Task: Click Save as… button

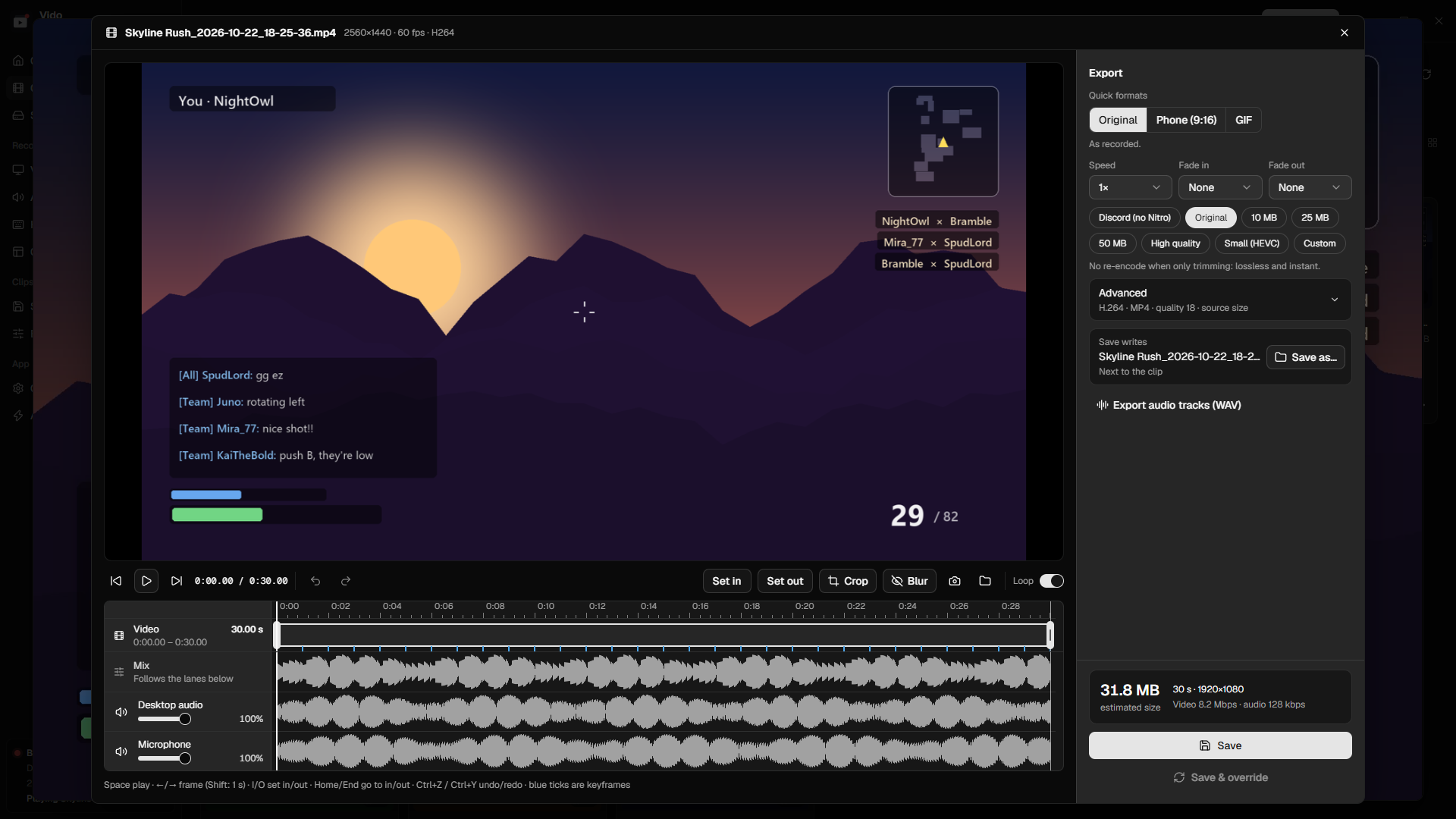Action: [x=1306, y=357]
